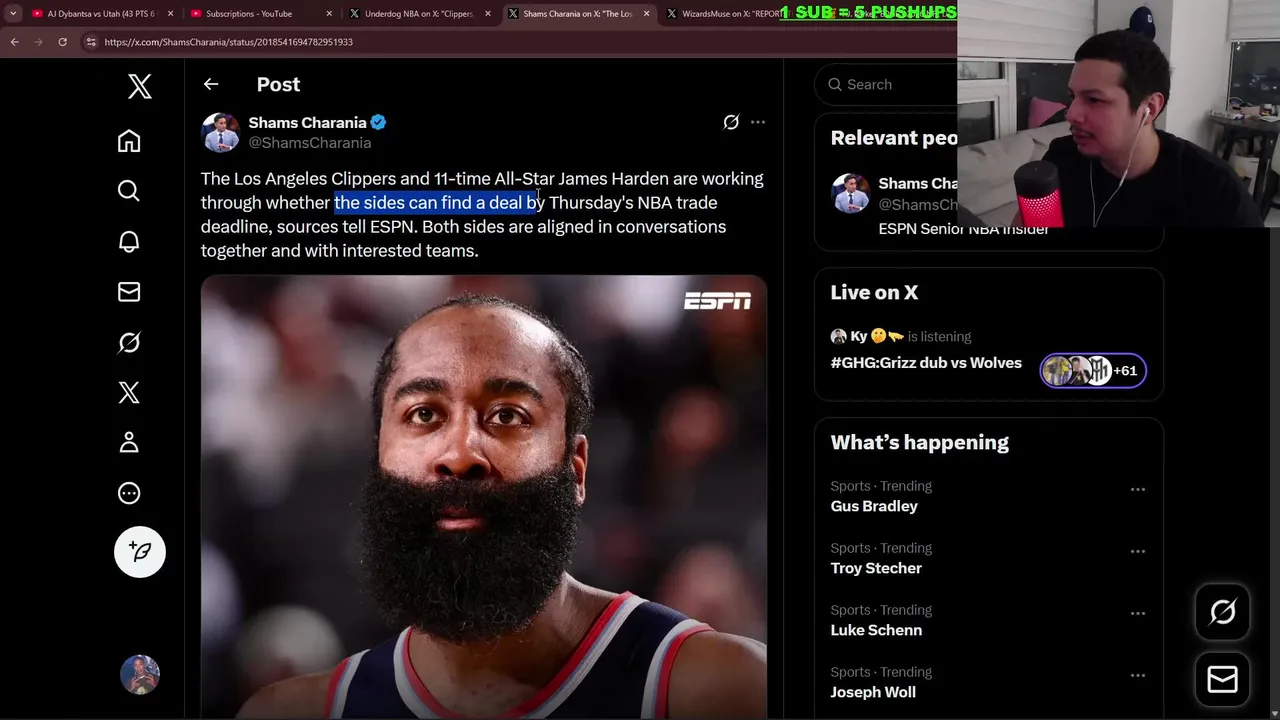Click the X logo in the sidebar

tap(140, 87)
